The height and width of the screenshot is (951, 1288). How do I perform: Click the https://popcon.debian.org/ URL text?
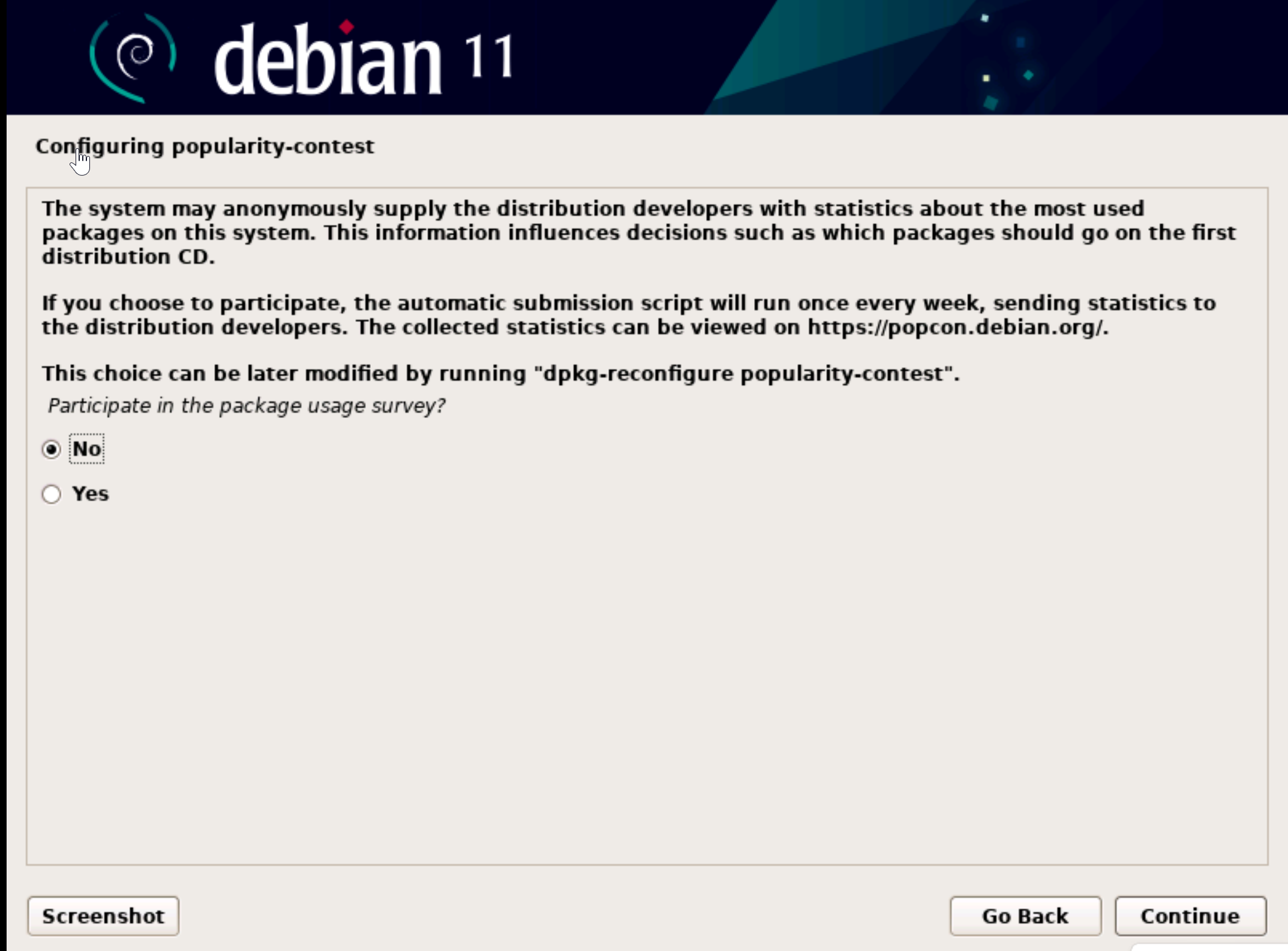pos(956,327)
